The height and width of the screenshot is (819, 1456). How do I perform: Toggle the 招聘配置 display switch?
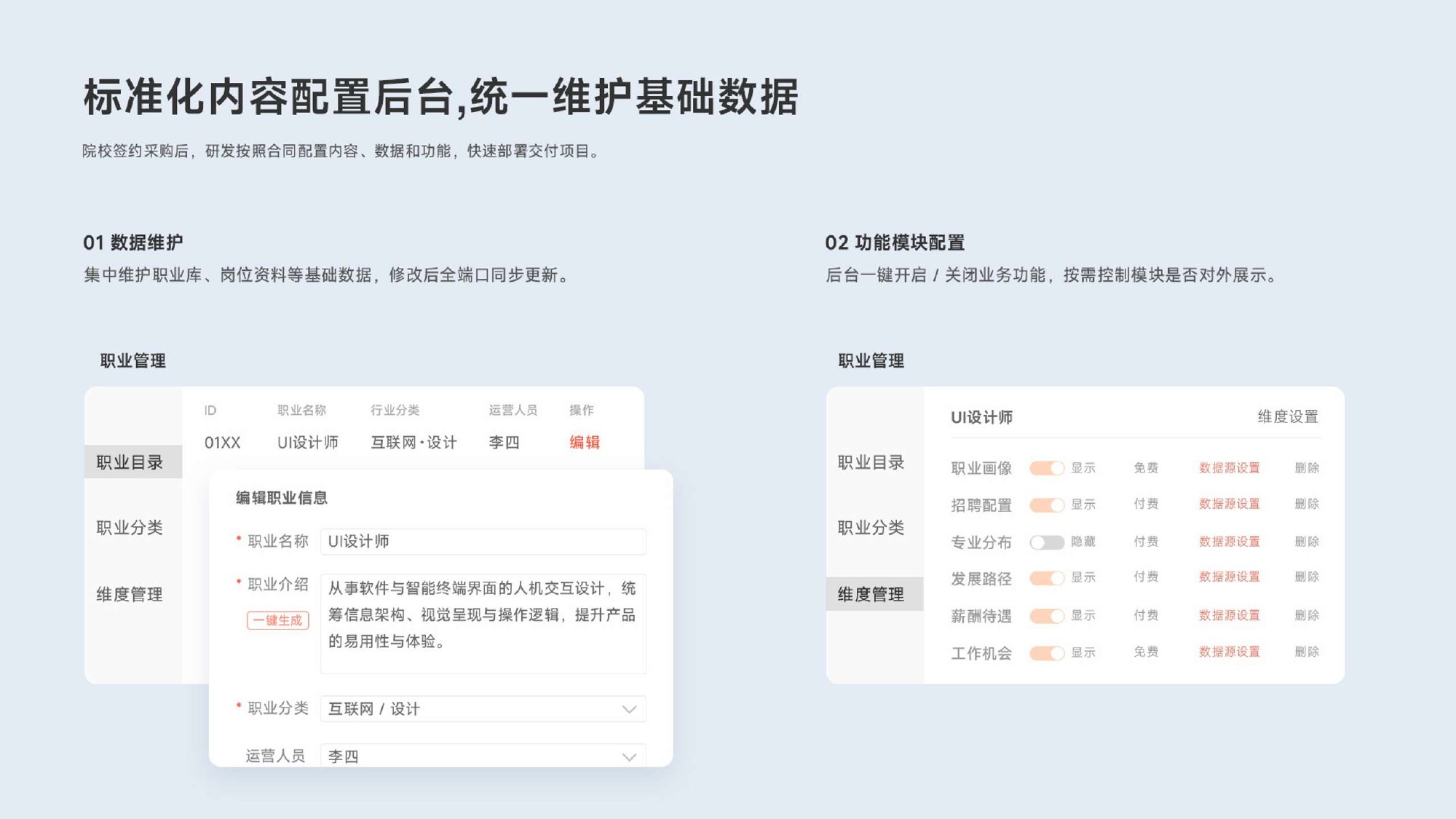(1047, 505)
